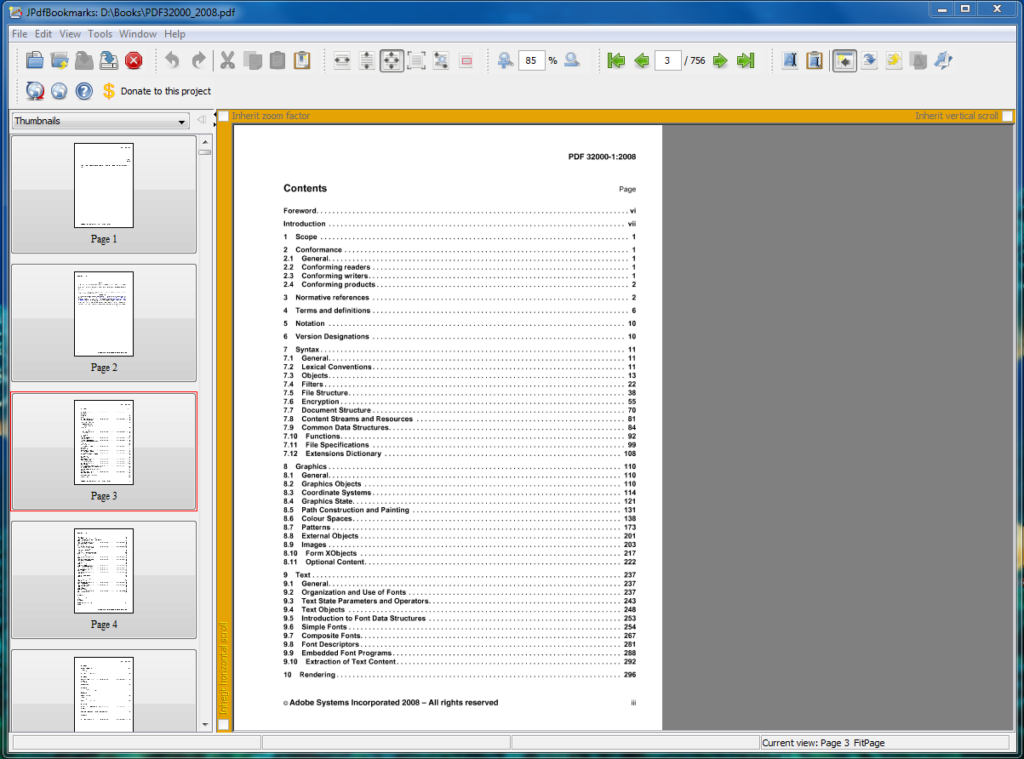Jump to the first page
Viewport: 1024px width, 759px height.
coord(617,60)
